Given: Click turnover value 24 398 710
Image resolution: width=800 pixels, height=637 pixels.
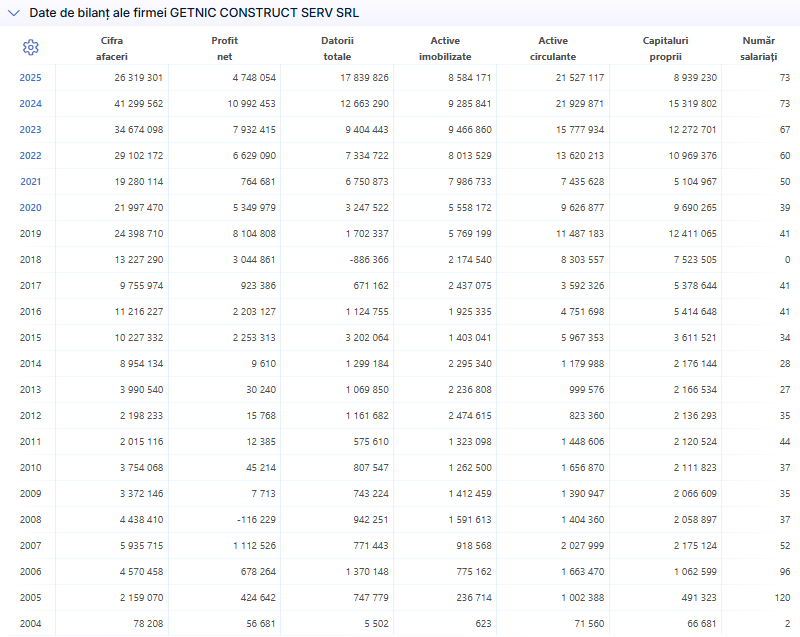Looking at the screenshot, I should click(x=138, y=234).
